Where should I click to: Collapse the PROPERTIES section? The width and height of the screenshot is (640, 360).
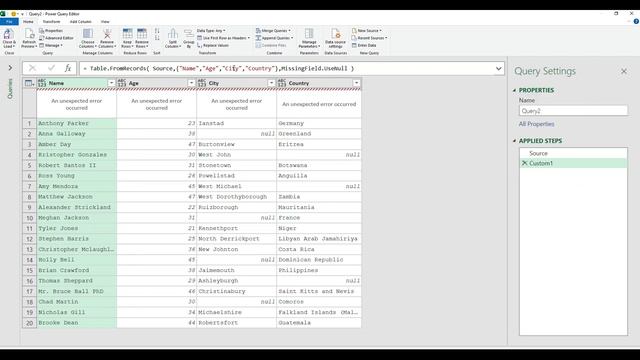point(514,90)
